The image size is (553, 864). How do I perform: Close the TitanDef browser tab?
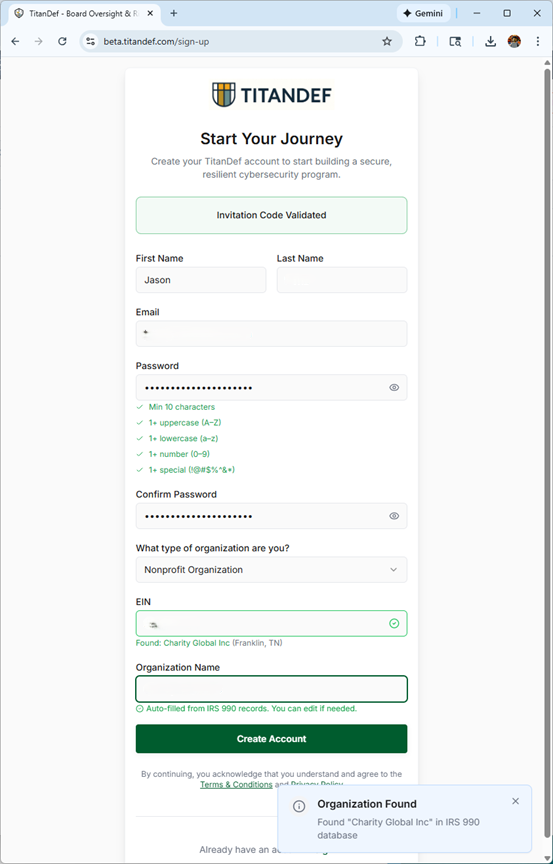(150, 13)
